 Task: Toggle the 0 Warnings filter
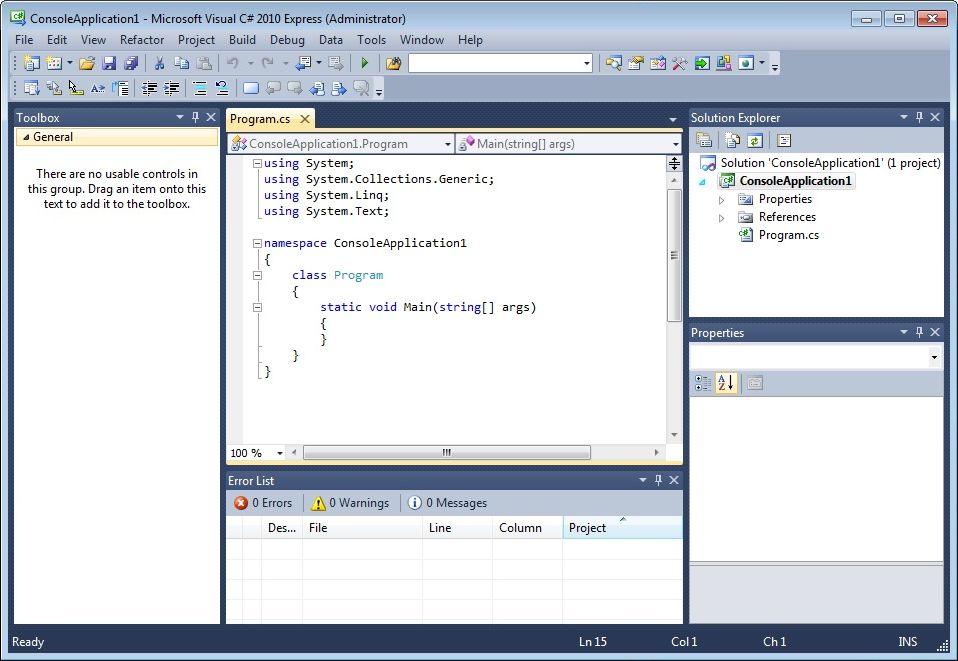click(x=350, y=503)
